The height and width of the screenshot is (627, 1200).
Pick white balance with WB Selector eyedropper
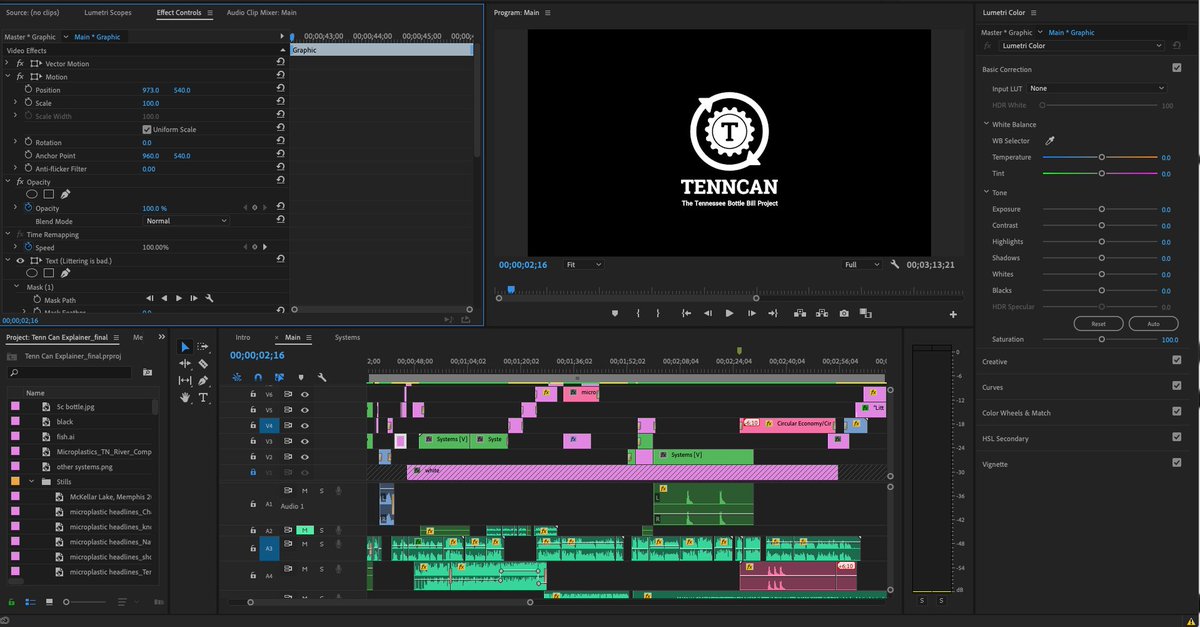[x=1050, y=141]
